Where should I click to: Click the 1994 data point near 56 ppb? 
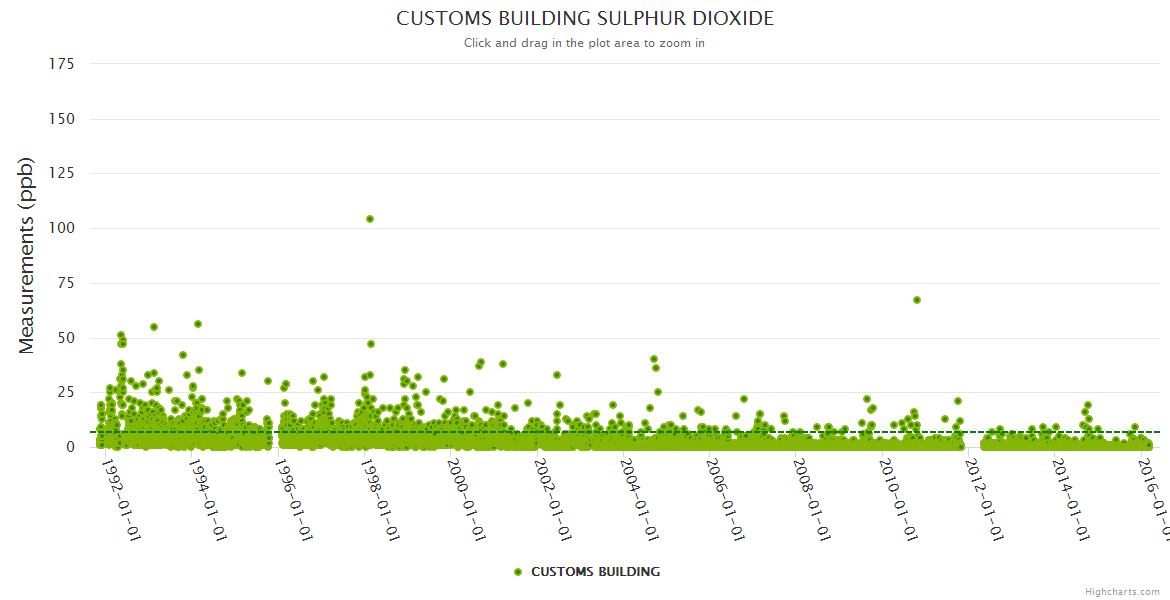pyautogui.click(x=198, y=324)
